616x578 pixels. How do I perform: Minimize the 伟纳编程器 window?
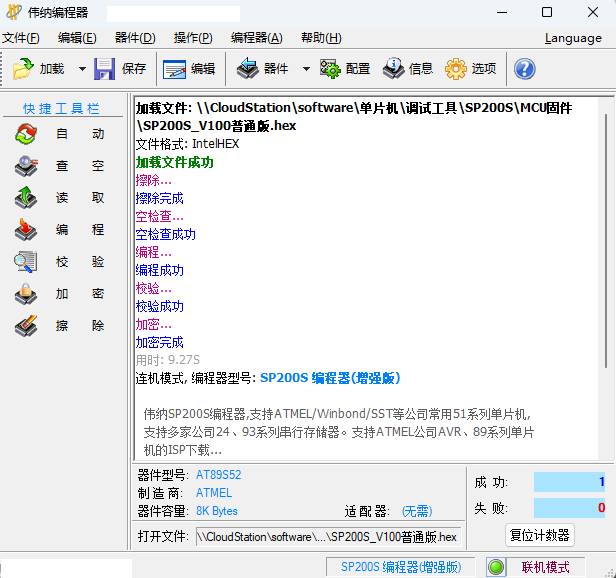[x=502, y=13]
